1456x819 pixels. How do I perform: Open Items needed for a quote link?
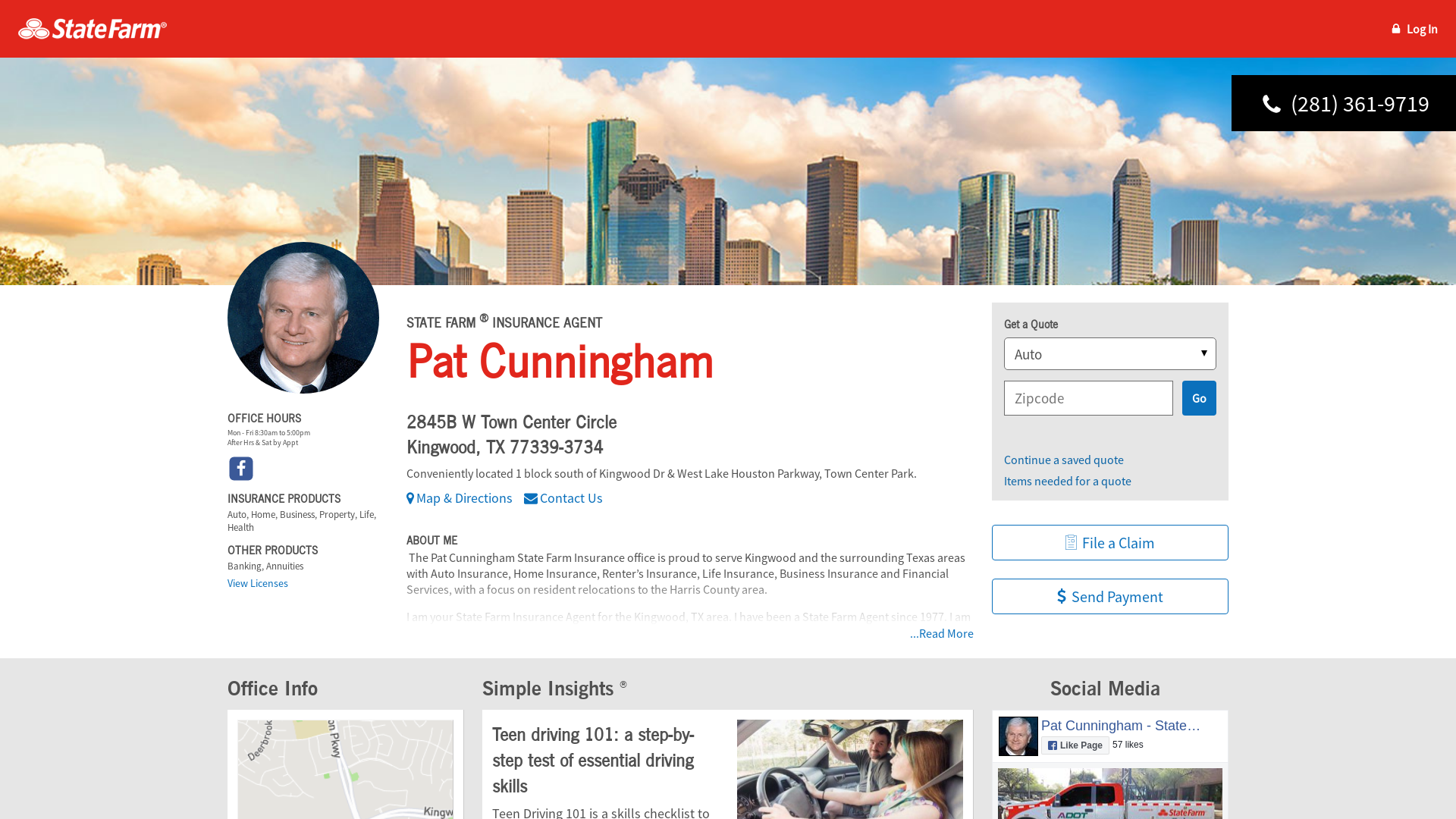(1067, 481)
